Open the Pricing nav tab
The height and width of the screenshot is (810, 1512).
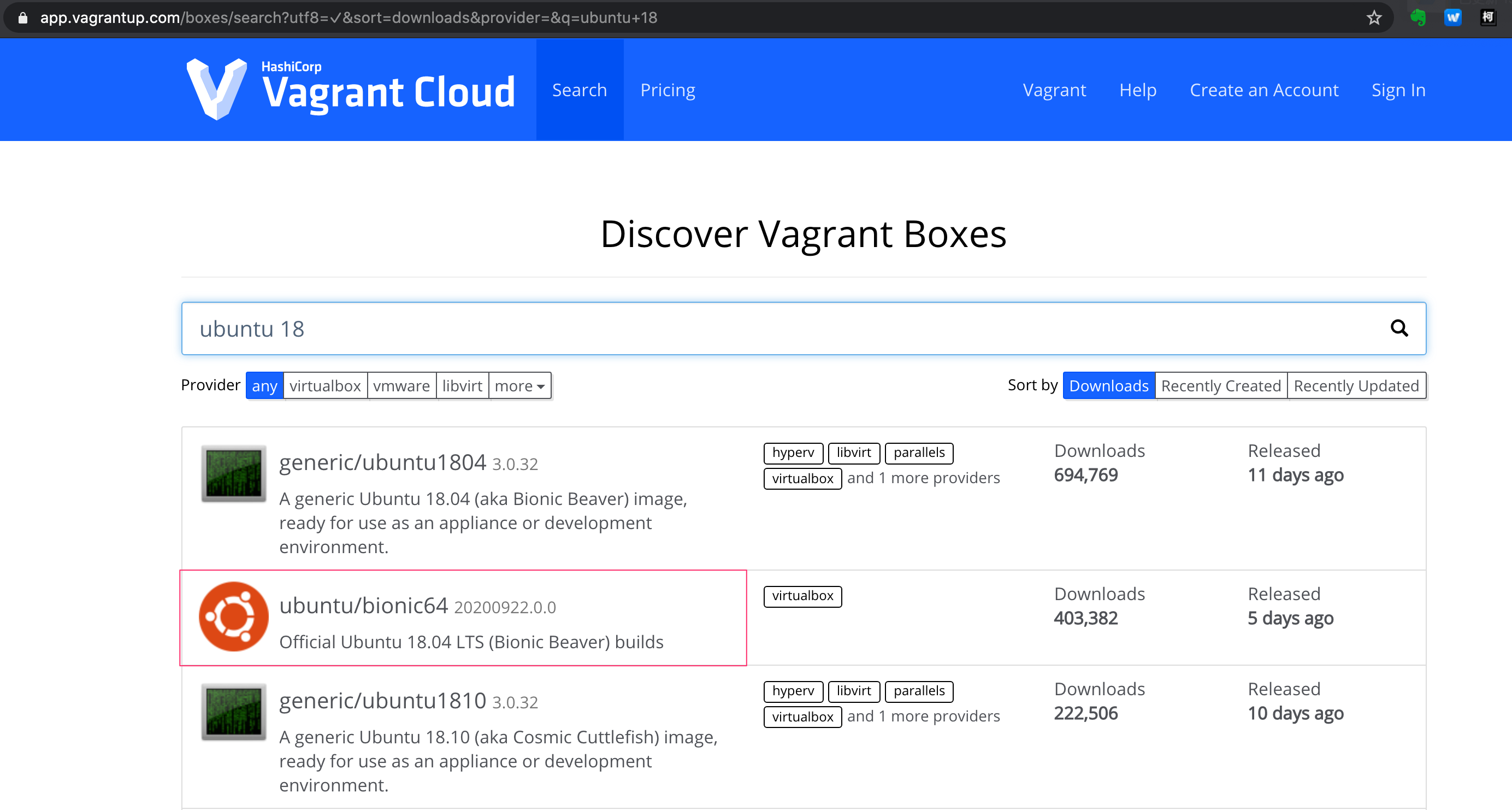(668, 90)
